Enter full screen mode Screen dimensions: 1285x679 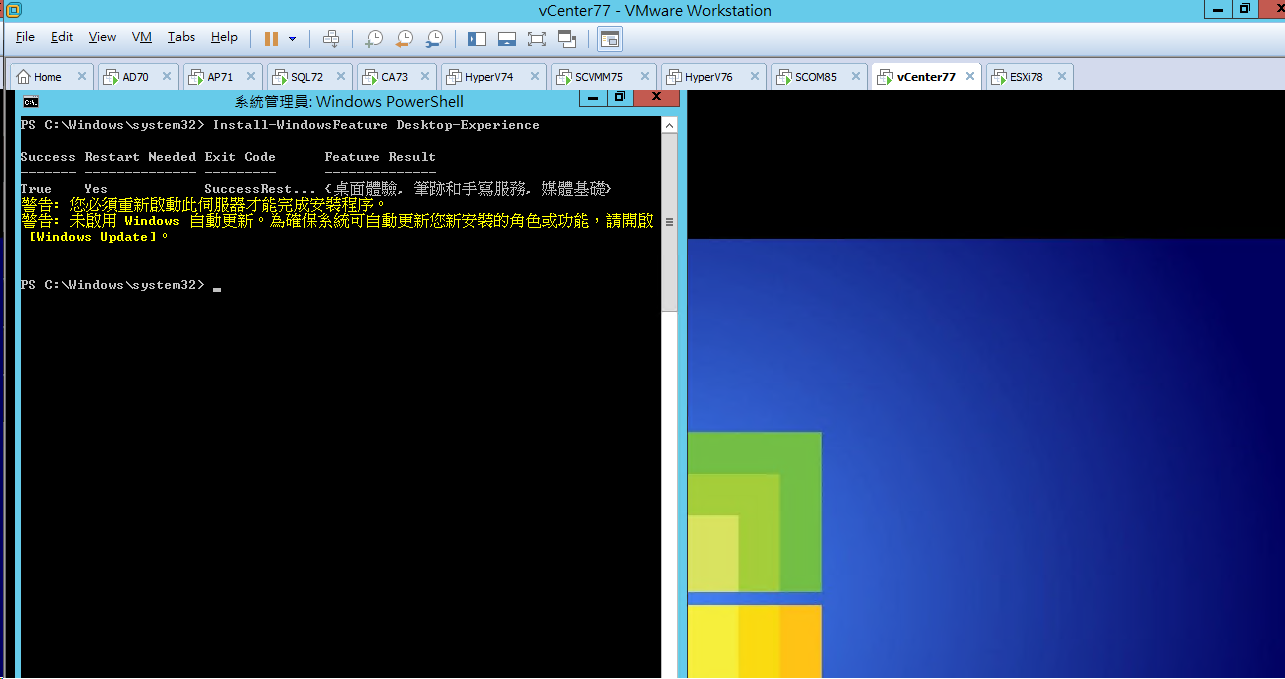point(537,39)
